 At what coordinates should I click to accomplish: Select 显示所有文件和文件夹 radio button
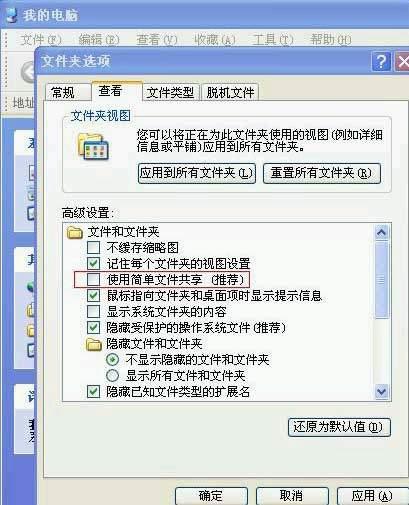pyautogui.click(x=112, y=376)
